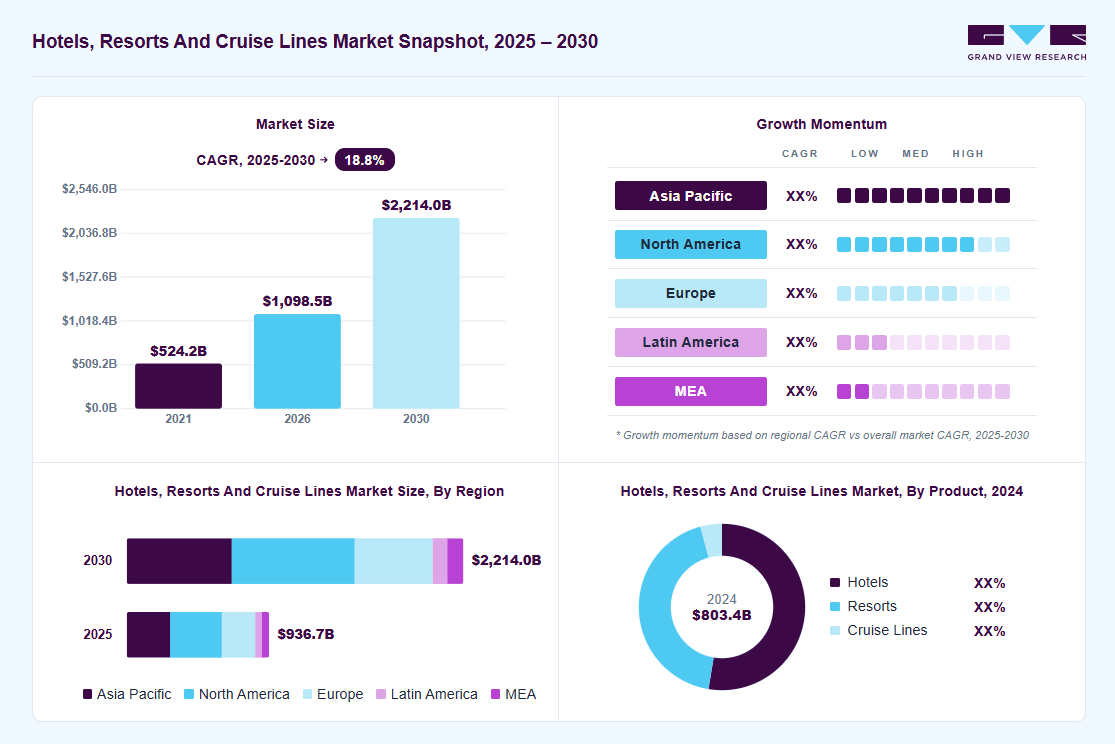Viewport: 1115px width, 744px height.
Task: Select the 2030 market size bar
Action: pos(416,313)
